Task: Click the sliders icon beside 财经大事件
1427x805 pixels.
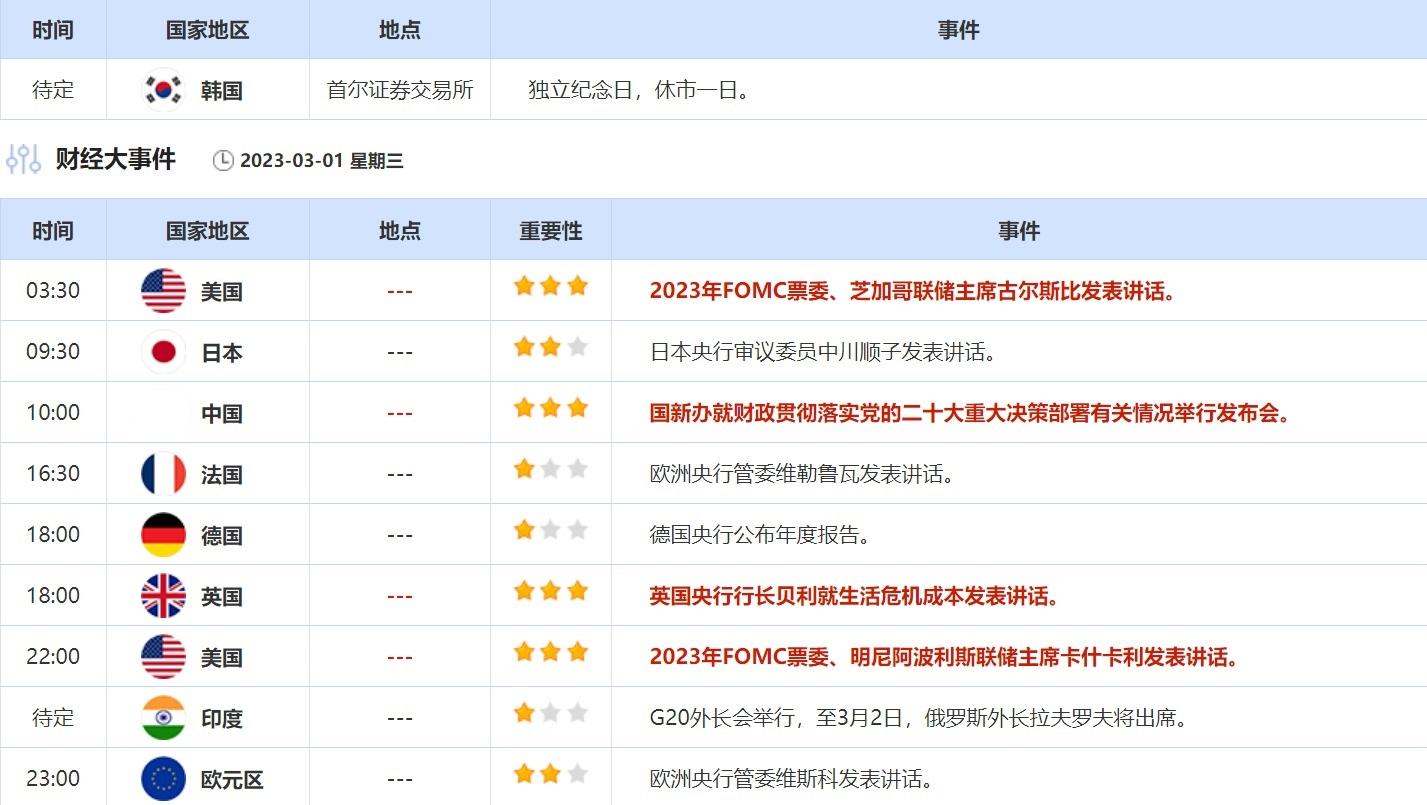Action: [x=23, y=159]
